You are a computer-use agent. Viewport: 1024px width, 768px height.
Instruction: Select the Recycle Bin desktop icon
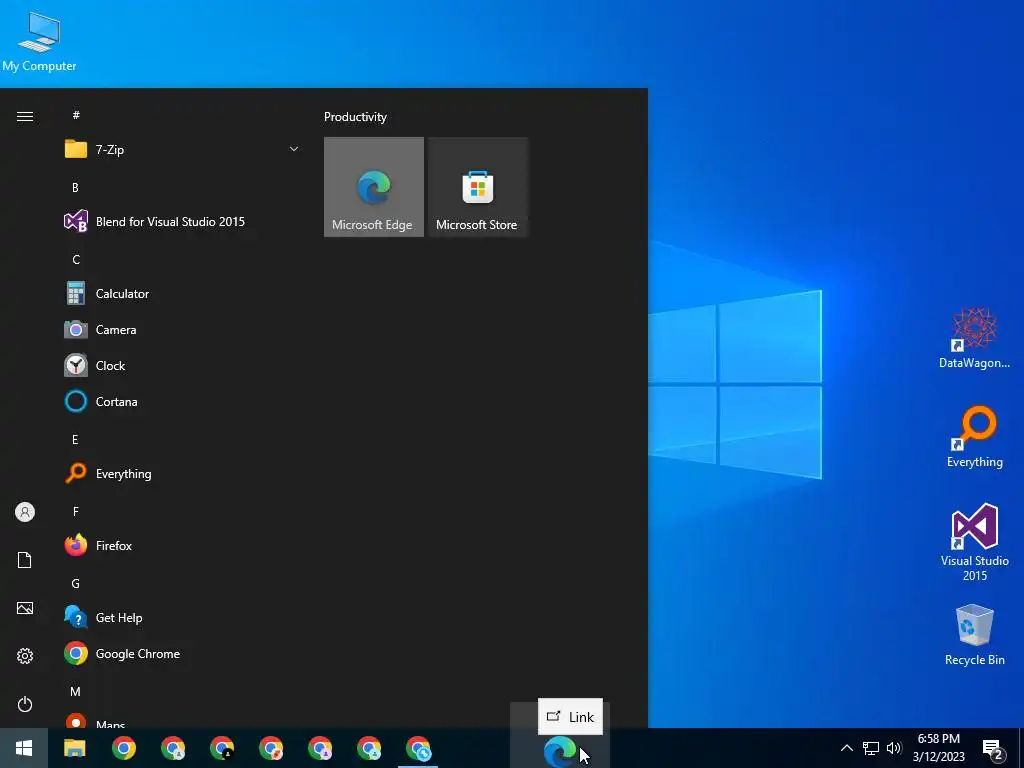(x=974, y=635)
